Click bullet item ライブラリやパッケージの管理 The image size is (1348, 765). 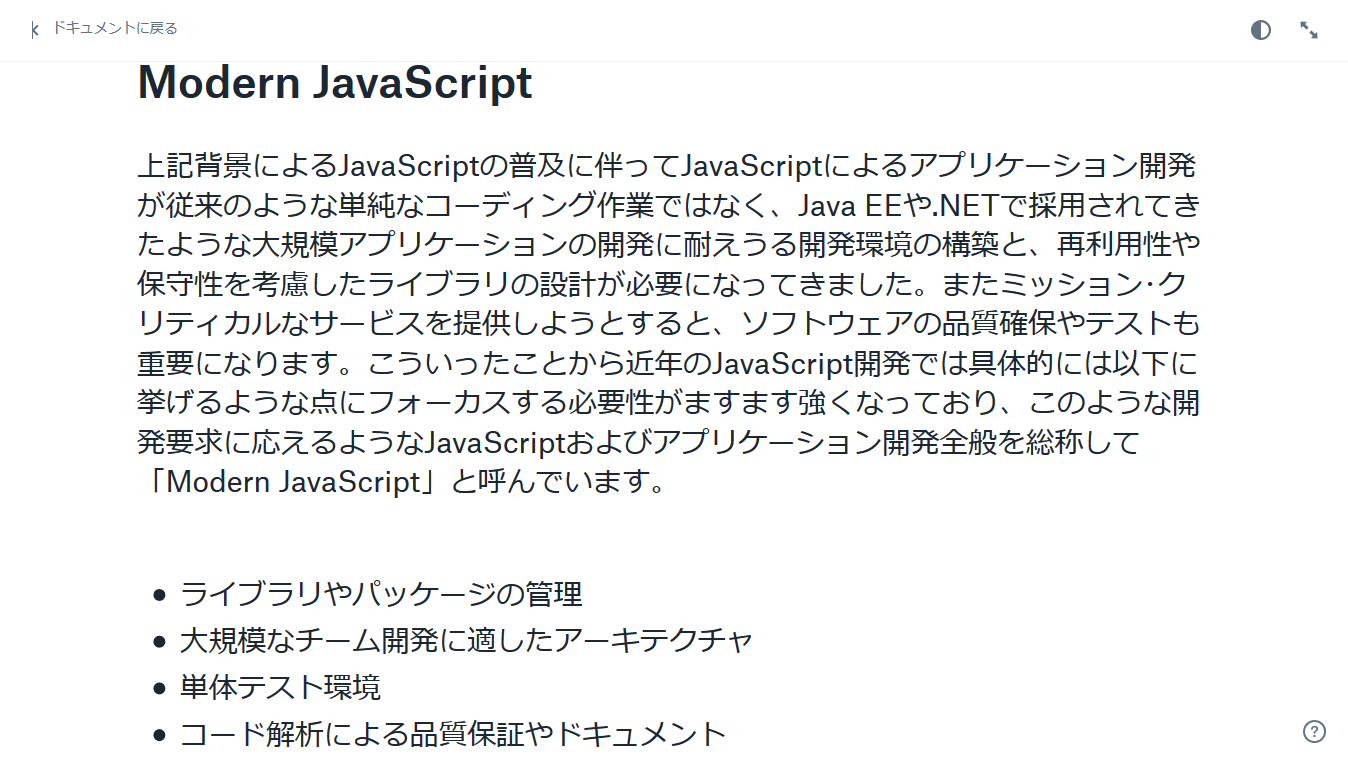pyautogui.click(x=381, y=594)
